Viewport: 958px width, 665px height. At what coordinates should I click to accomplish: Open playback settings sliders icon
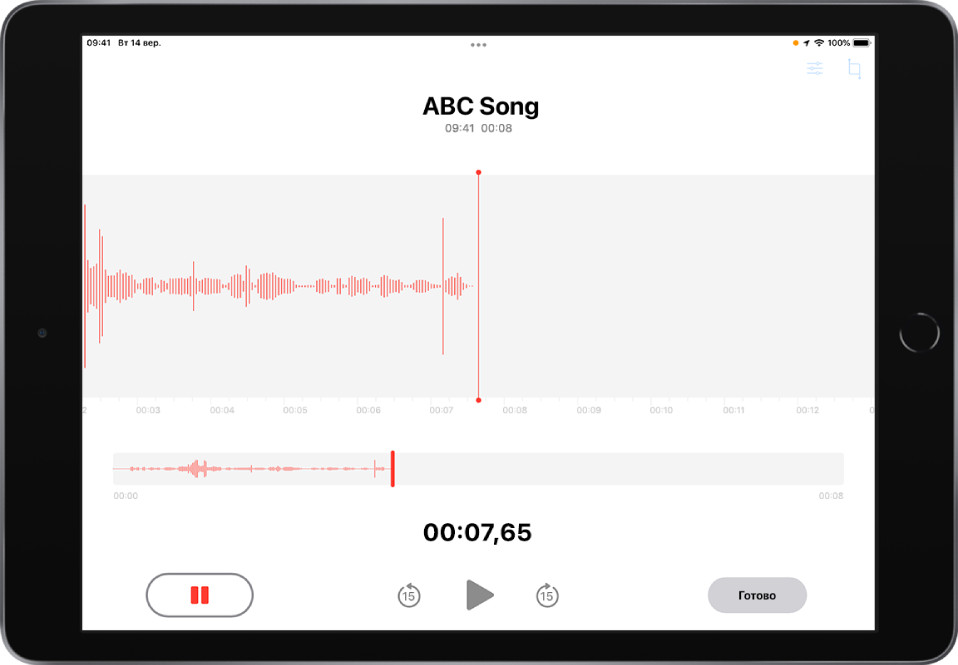(814, 68)
